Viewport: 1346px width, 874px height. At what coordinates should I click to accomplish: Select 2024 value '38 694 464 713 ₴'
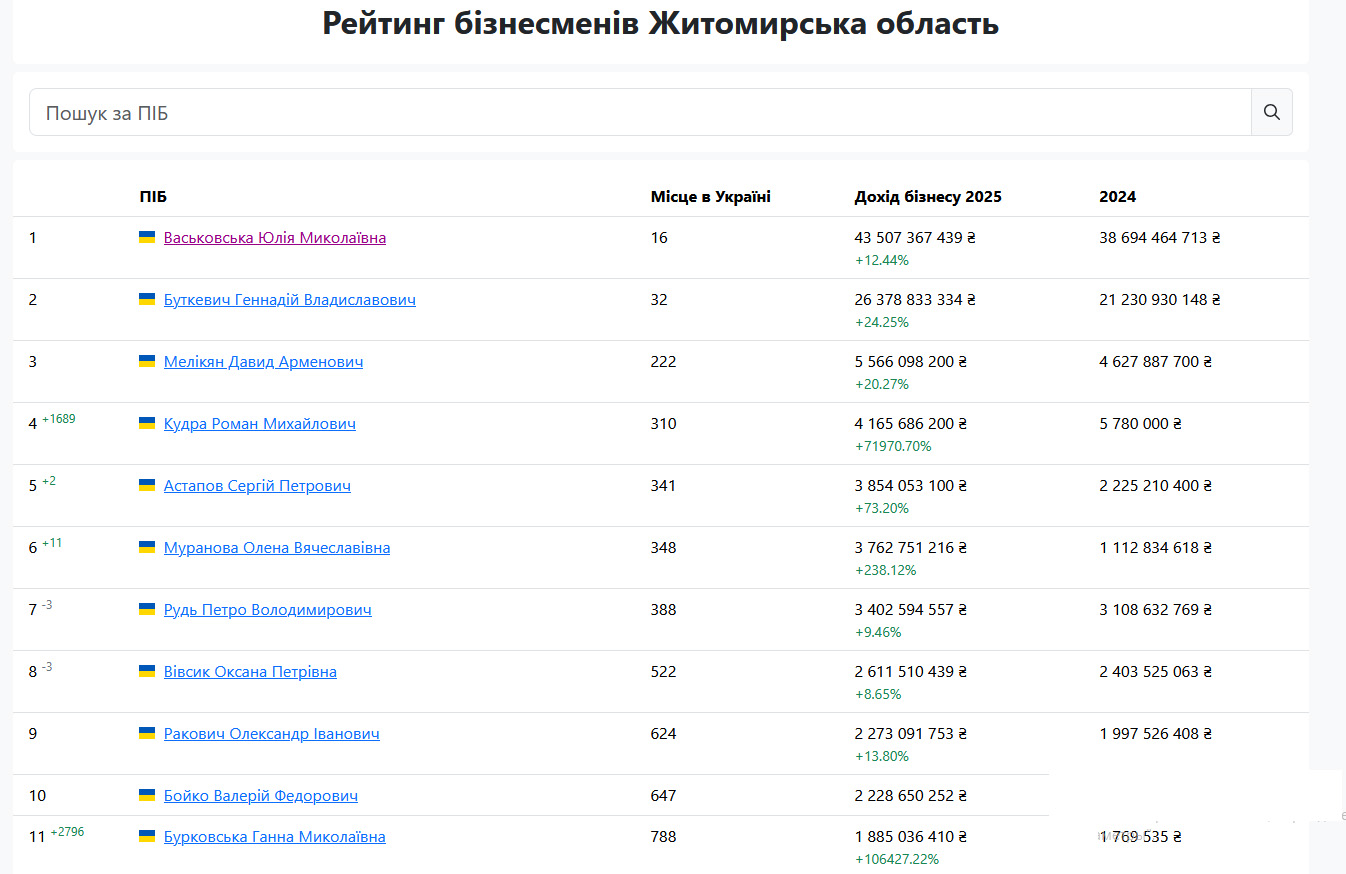click(1160, 238)
